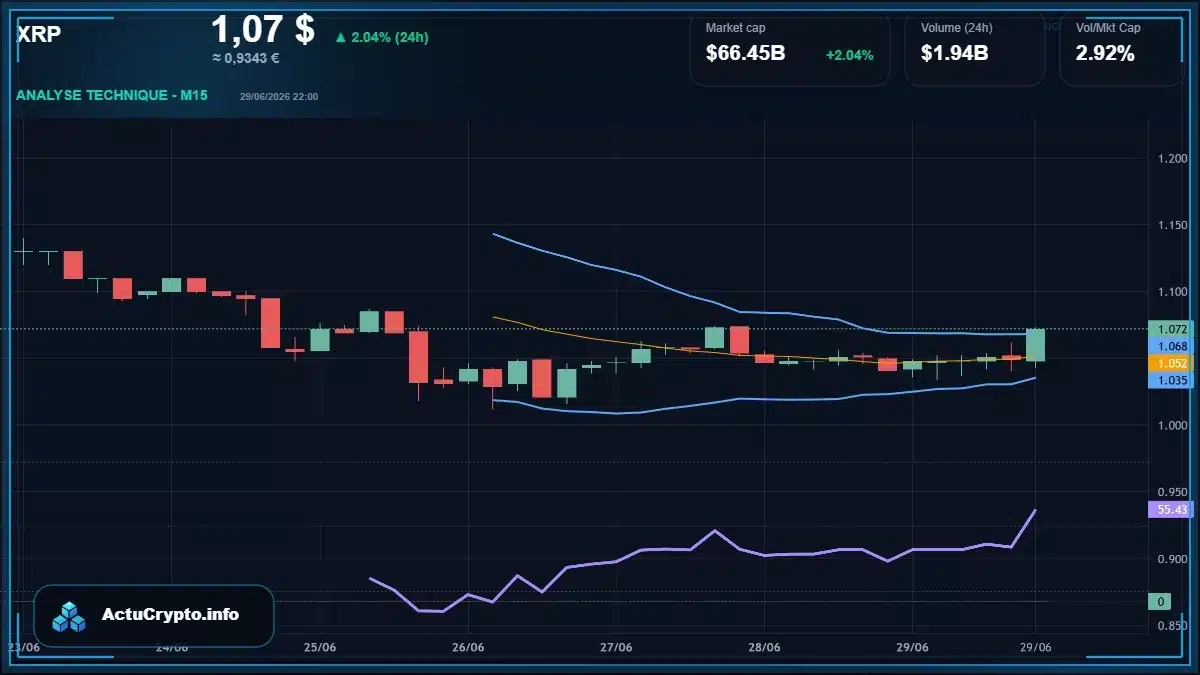Click the 27/06 date axis label

point(616,647)
